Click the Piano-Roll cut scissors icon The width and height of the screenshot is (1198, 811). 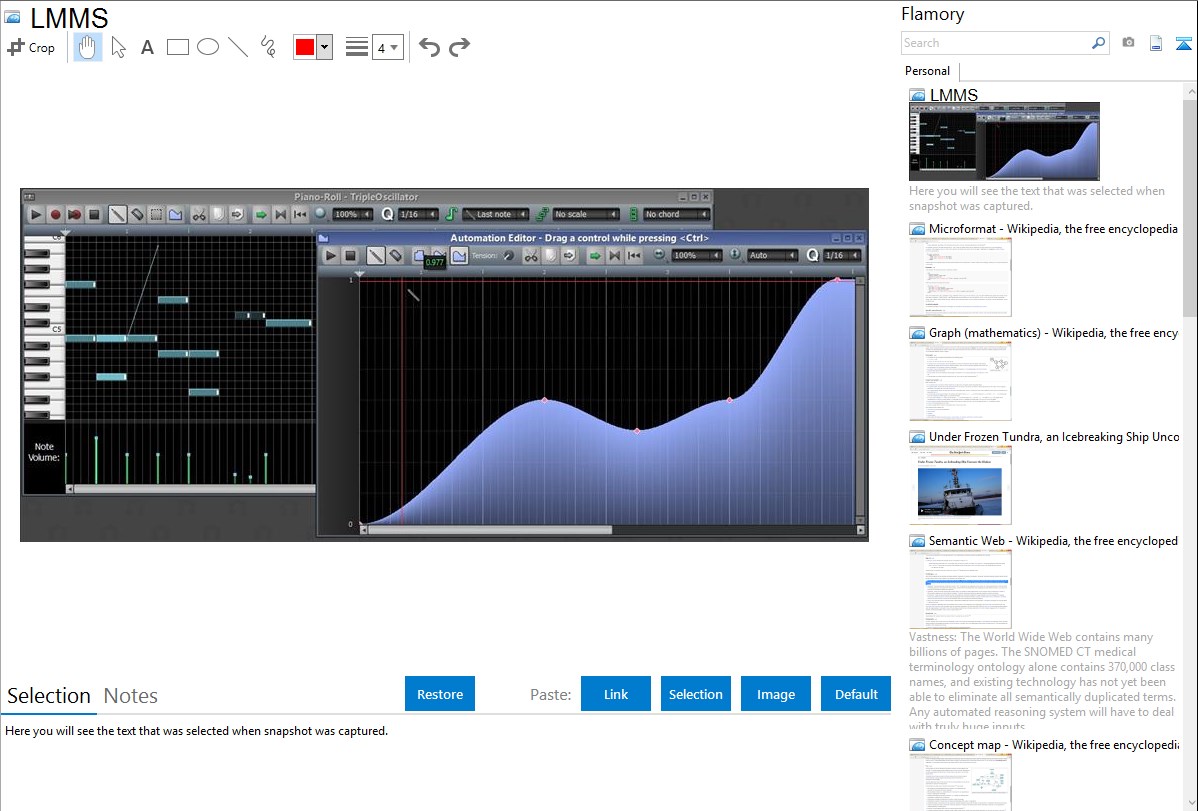tap(199, 215)
